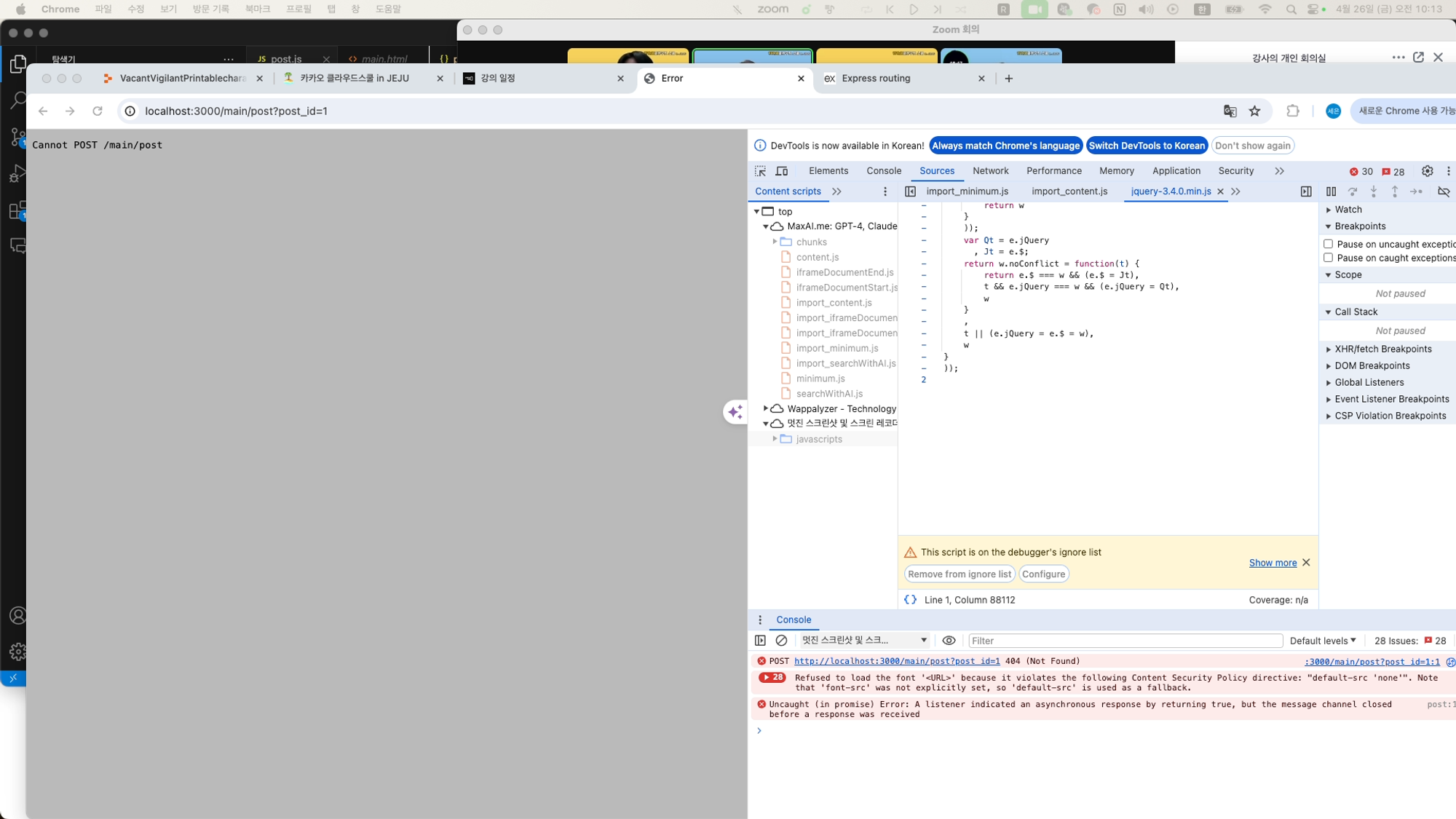
Task: Reload the current page
Action: click(98, 111)
